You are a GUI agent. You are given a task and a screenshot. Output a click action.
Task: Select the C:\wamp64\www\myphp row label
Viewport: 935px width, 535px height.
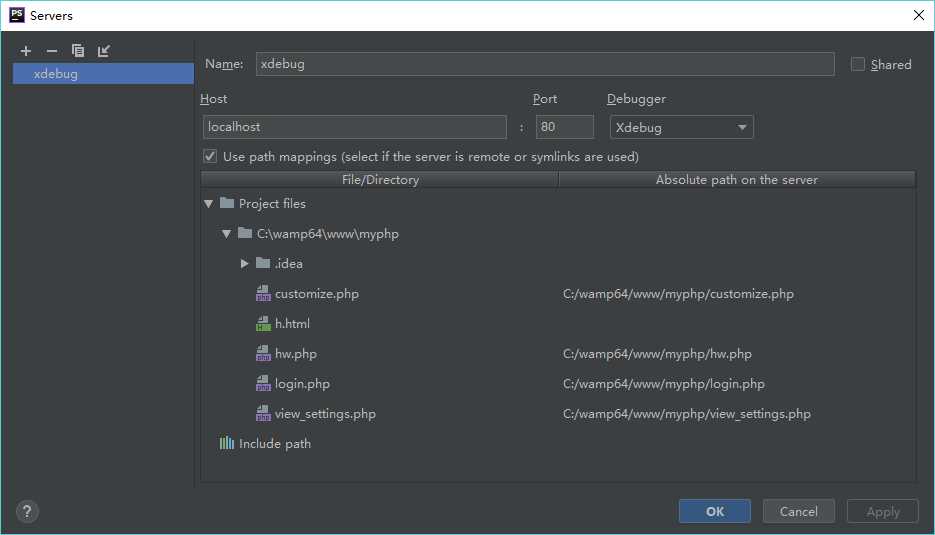click(327, 234)
